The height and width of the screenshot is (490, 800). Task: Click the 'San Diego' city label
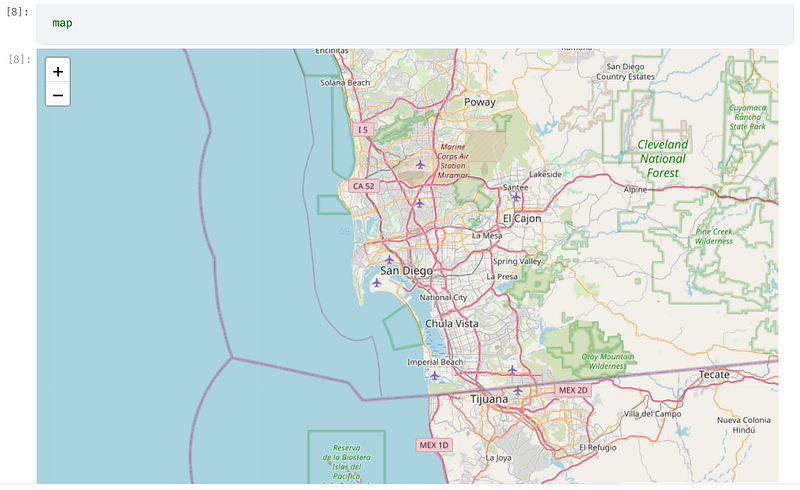click(x=406, y=271)
